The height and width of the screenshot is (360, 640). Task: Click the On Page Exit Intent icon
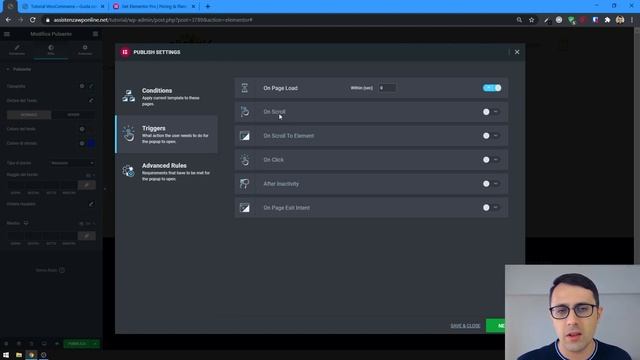[x=244, y=208]
